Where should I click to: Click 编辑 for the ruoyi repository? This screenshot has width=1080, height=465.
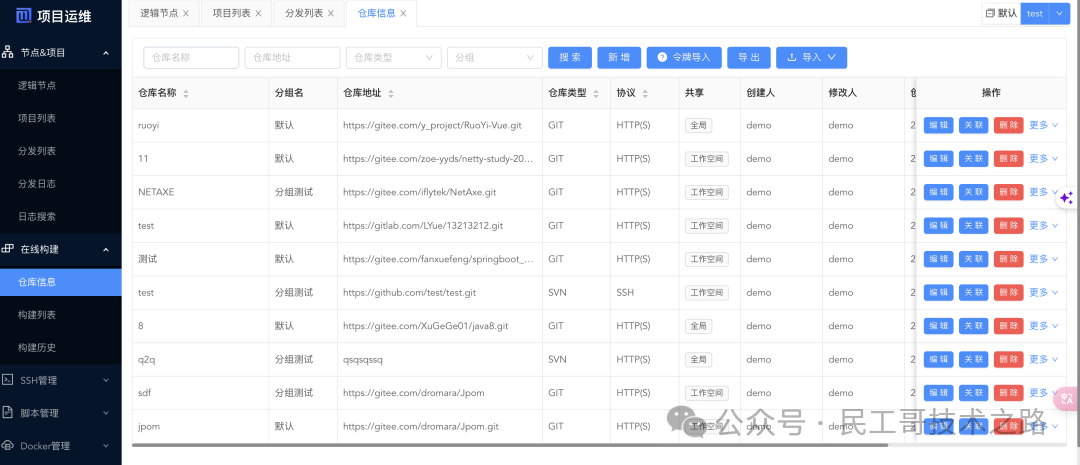[938, 125]
